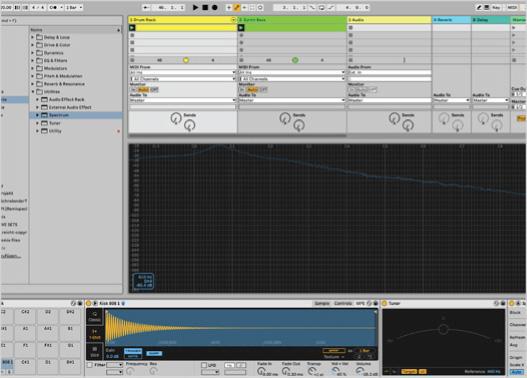Expand the Modulators folder
The height and width of the screenshot is (378, 527).
[33, 68]
